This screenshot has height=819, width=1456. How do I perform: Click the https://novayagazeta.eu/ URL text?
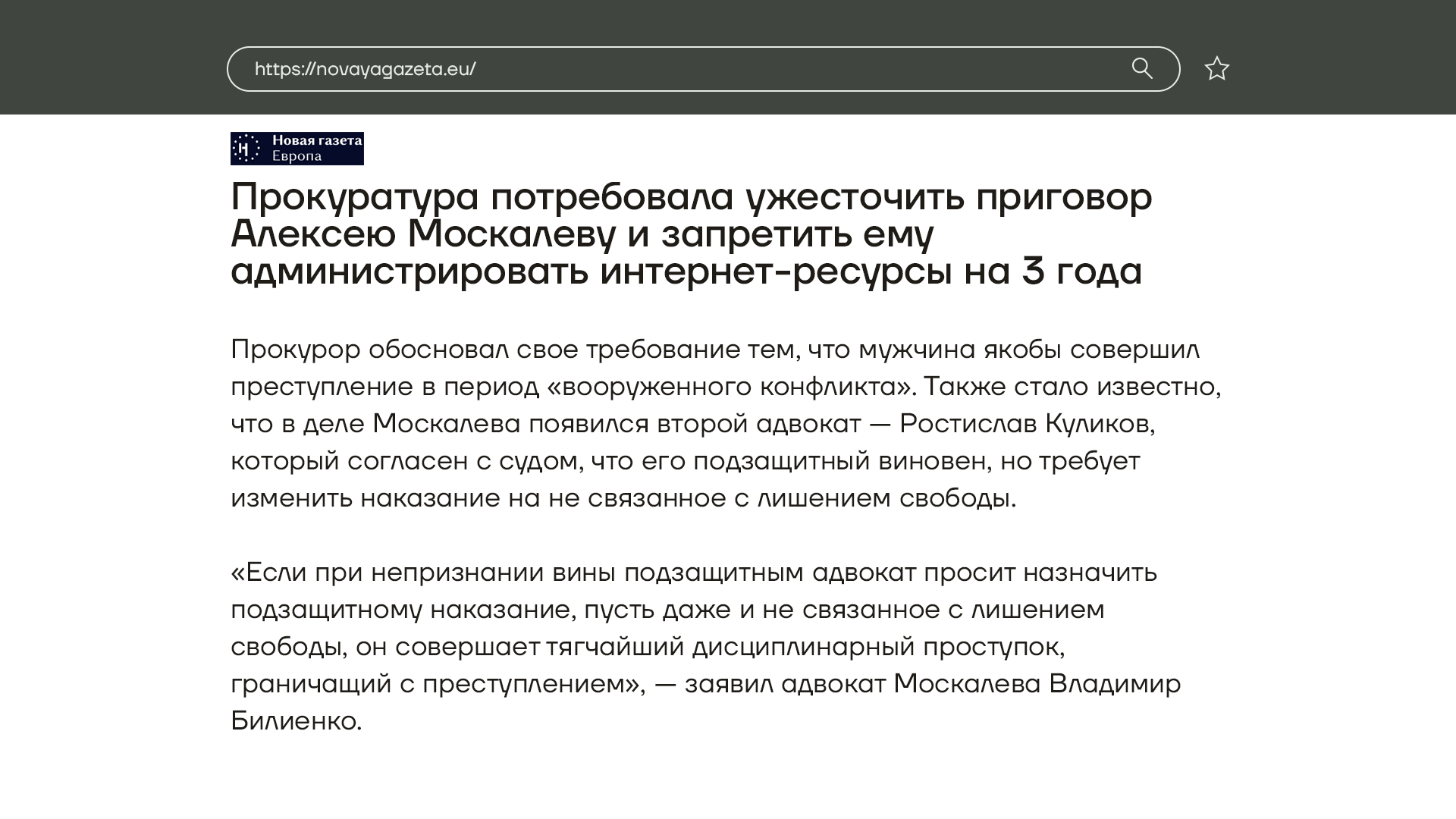point(365,69)
